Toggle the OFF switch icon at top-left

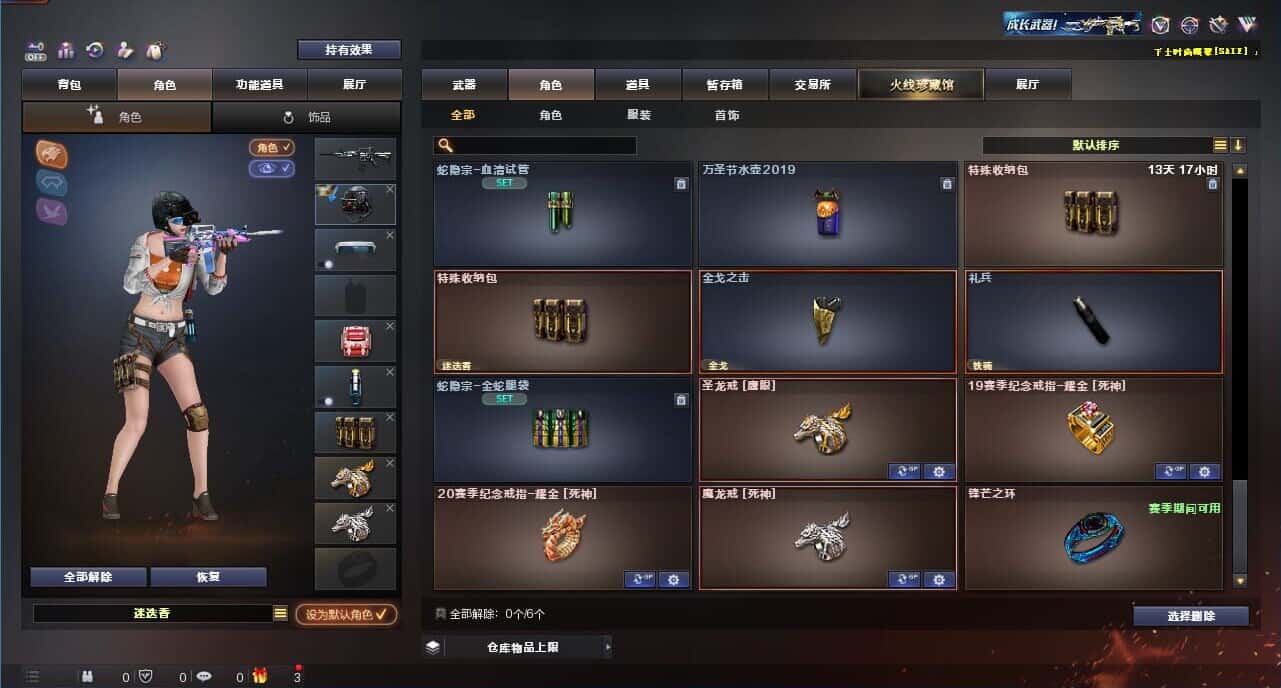pyautogui.click(x=36, y=50)
